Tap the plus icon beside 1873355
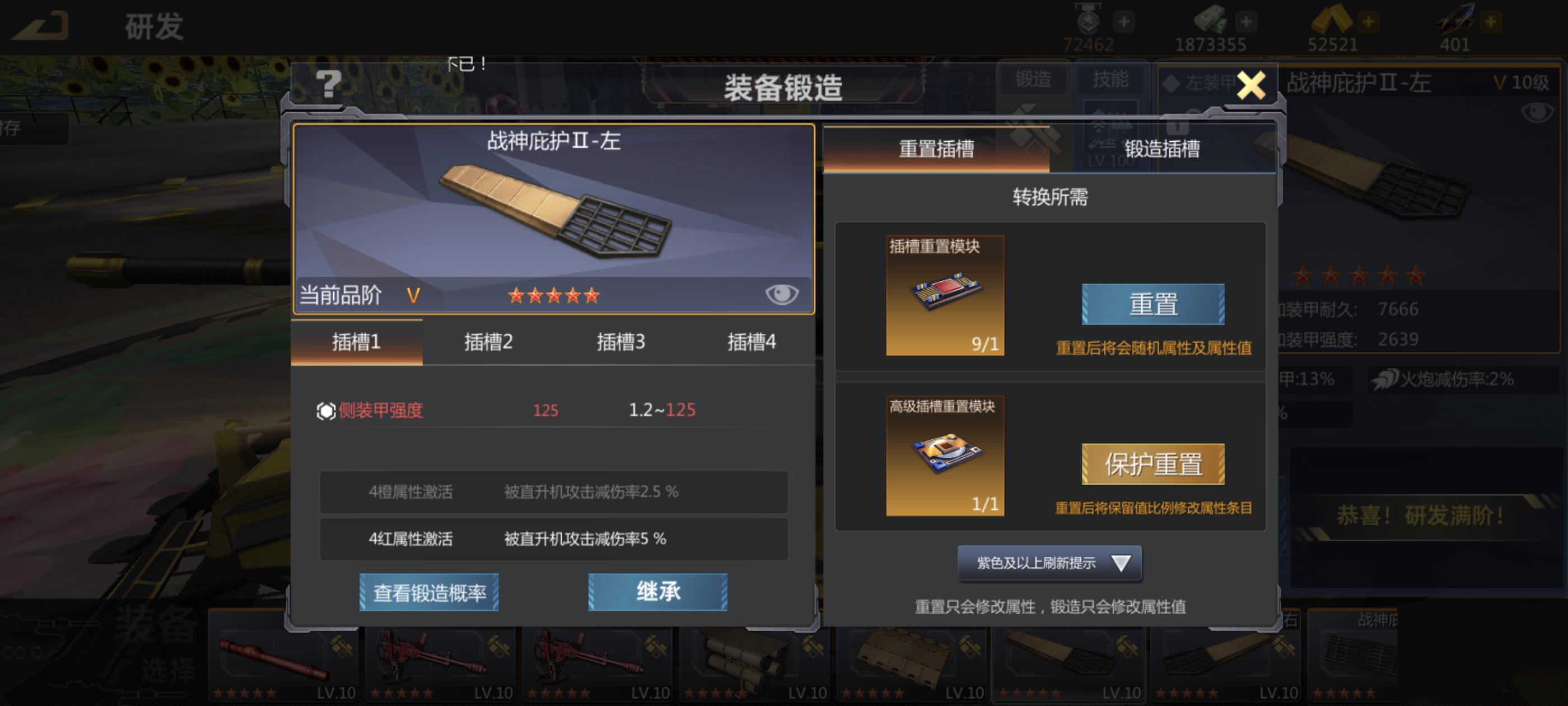 pos(1246,22)
